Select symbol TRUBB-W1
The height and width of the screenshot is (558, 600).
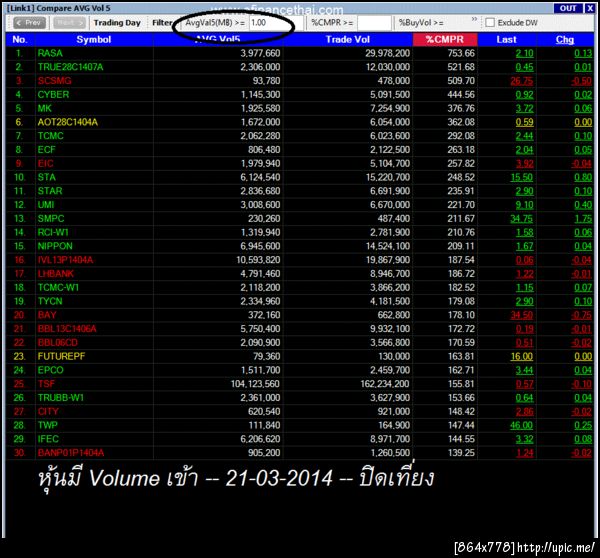(x=60, y=398)
